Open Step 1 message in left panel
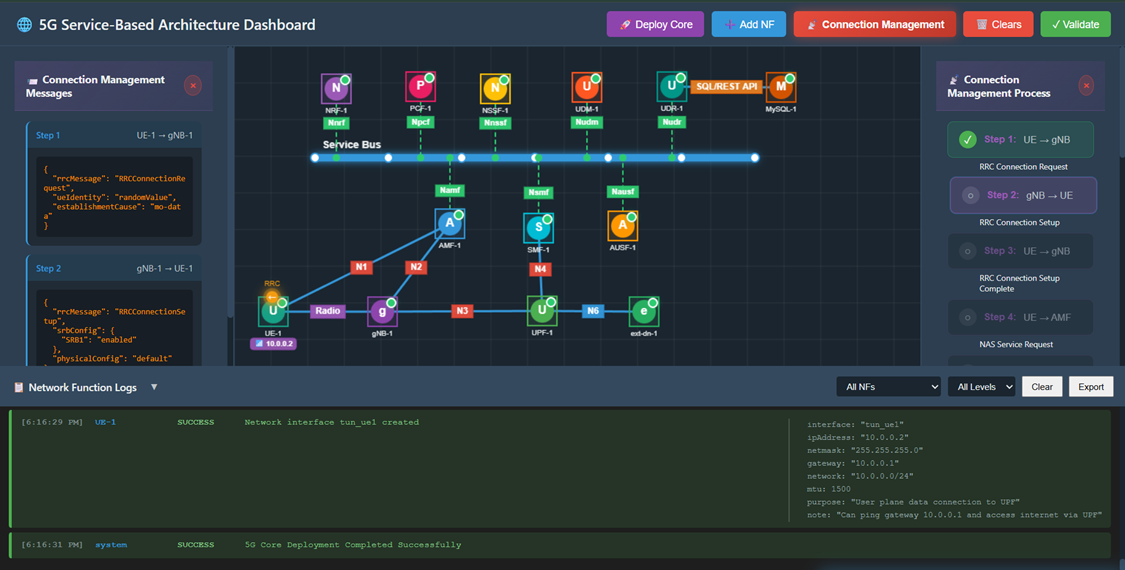The height and width of the screenshot is (570, 1125). (114, 135)
